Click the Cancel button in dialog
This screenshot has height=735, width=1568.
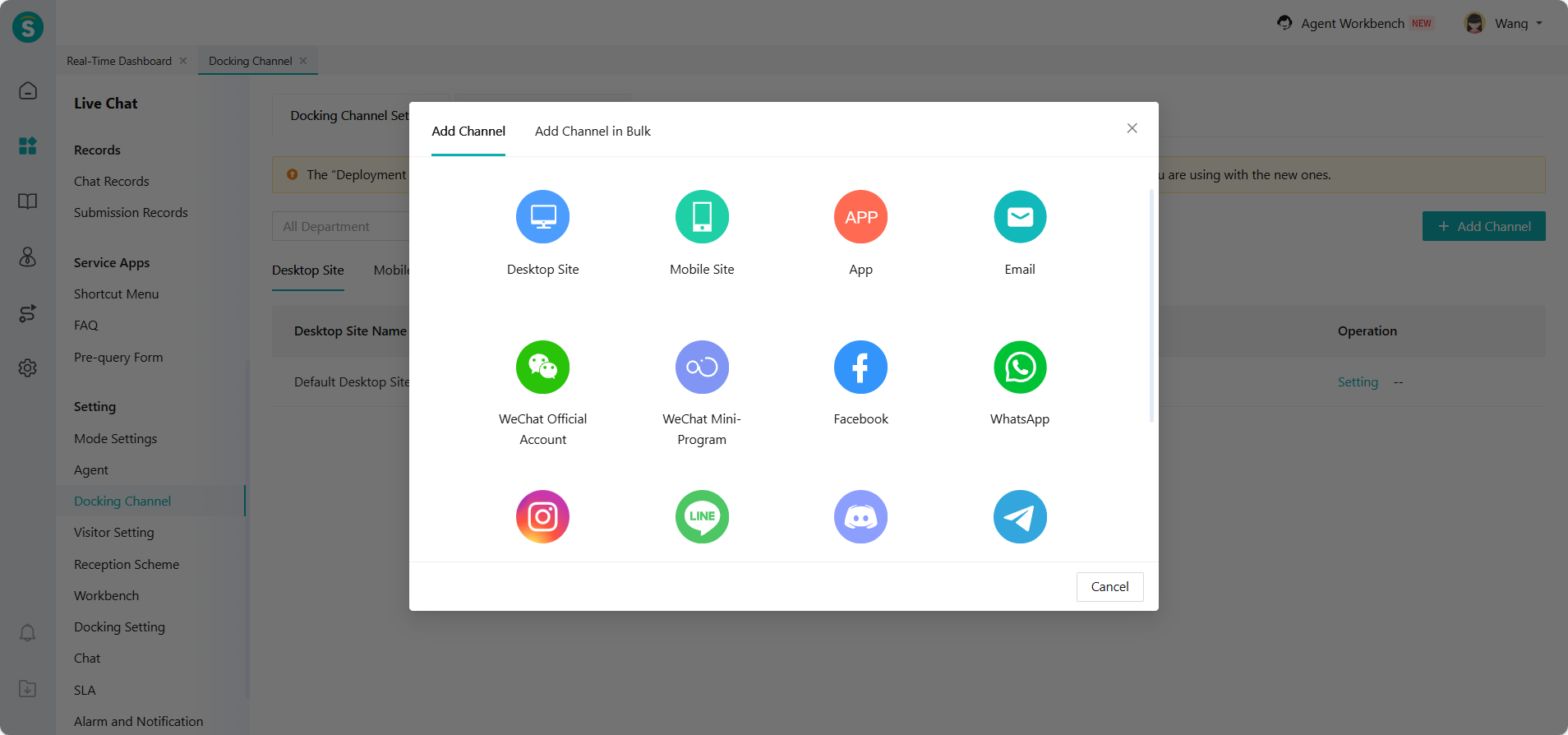point(1109,587)
